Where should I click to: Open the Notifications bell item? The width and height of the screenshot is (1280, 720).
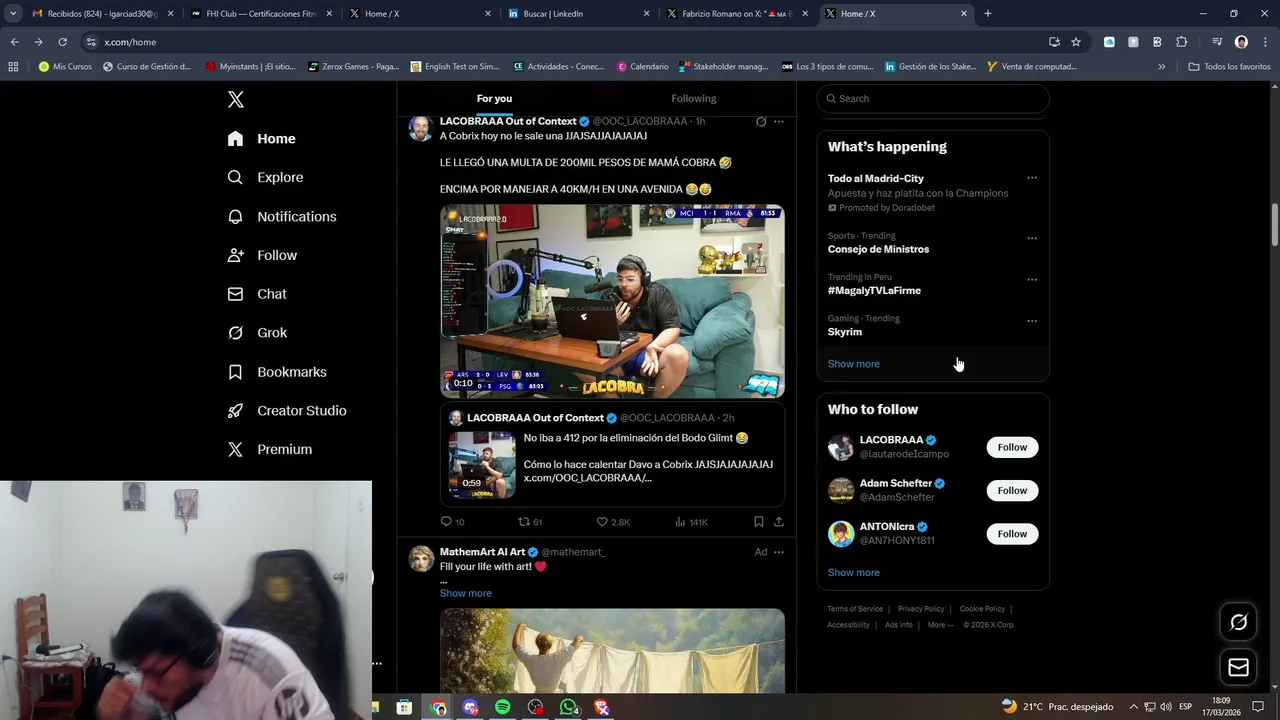tap(281, 216)
